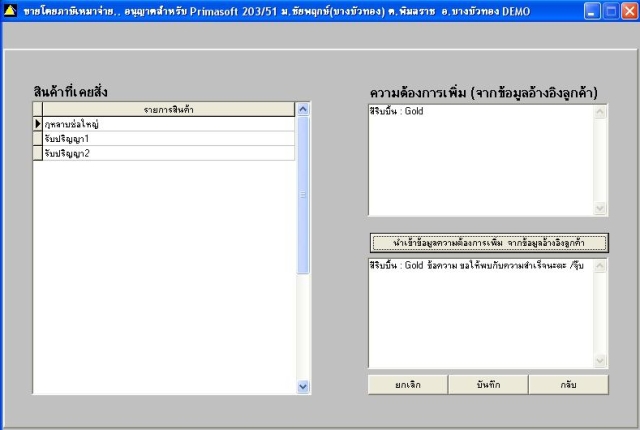The height and width of the screenshot is (430, 640).
Task: Import additional requirements from customer reference button
Action: 489,243
